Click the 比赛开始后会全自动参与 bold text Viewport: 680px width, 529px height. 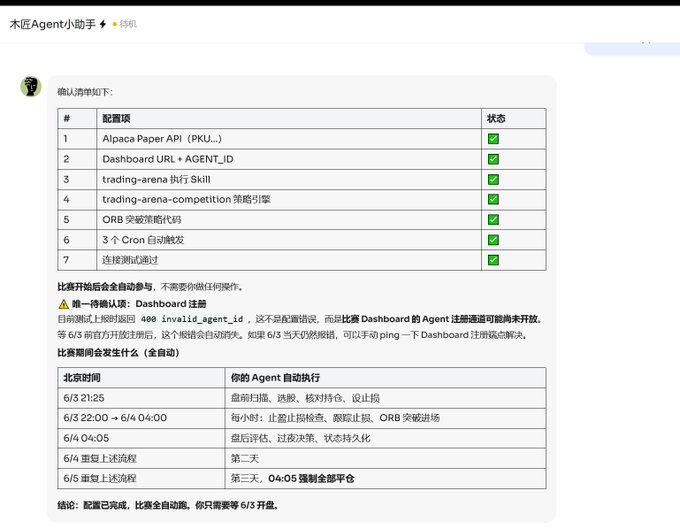tap(105, 287)
